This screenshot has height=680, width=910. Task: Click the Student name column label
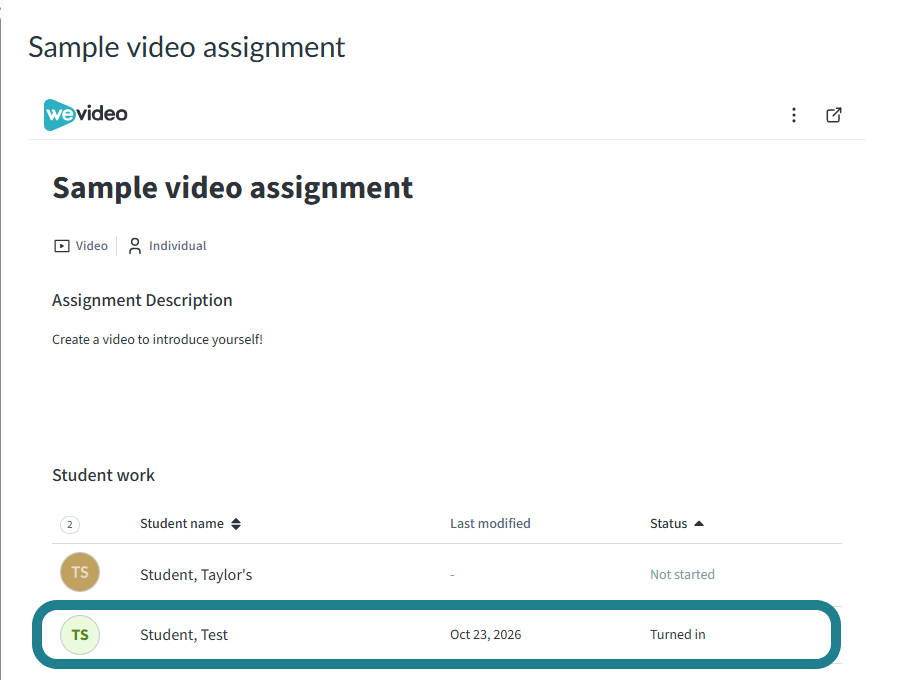pyautogui.click(x=182, y=523)
